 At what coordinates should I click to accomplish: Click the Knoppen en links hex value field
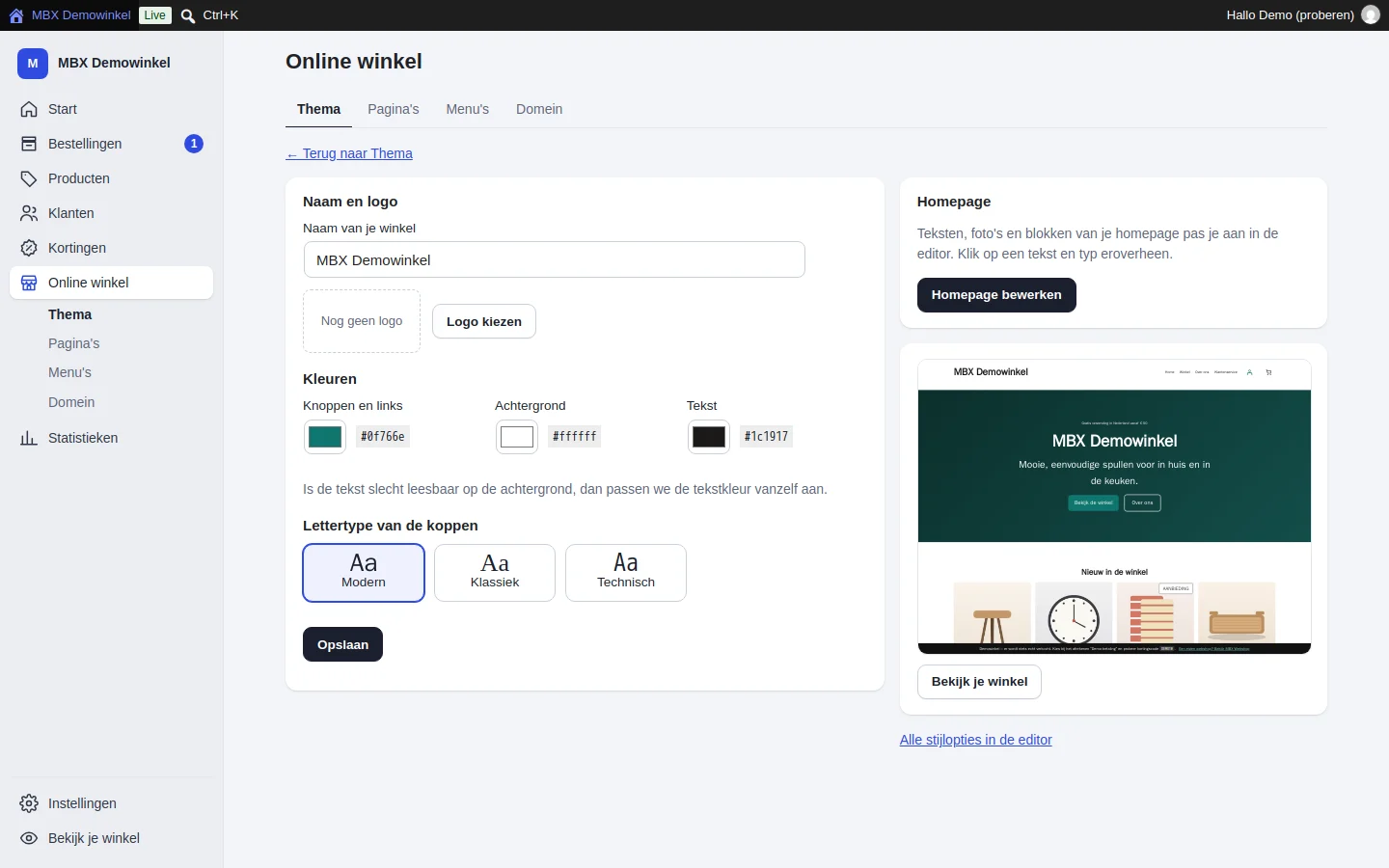point(383,437)
